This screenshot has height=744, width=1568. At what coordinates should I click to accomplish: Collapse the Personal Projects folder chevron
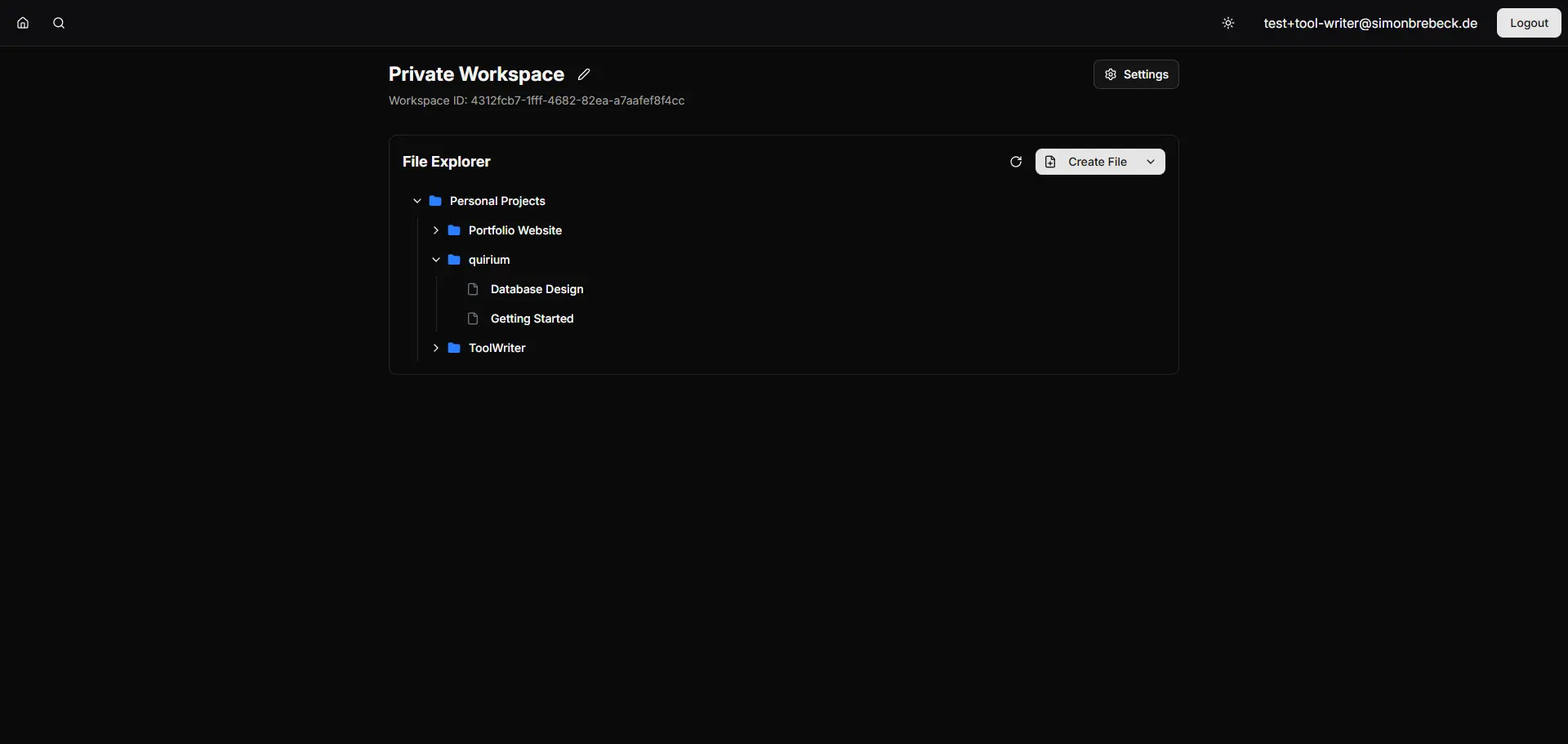[x=417, y=201]
